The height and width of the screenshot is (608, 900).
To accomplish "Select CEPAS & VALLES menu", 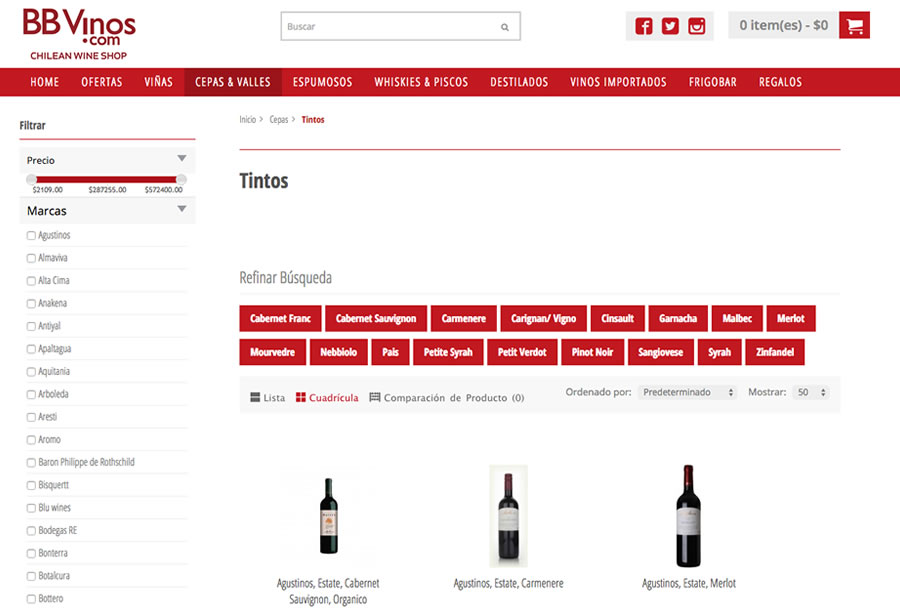I will (x=232, y=82).
